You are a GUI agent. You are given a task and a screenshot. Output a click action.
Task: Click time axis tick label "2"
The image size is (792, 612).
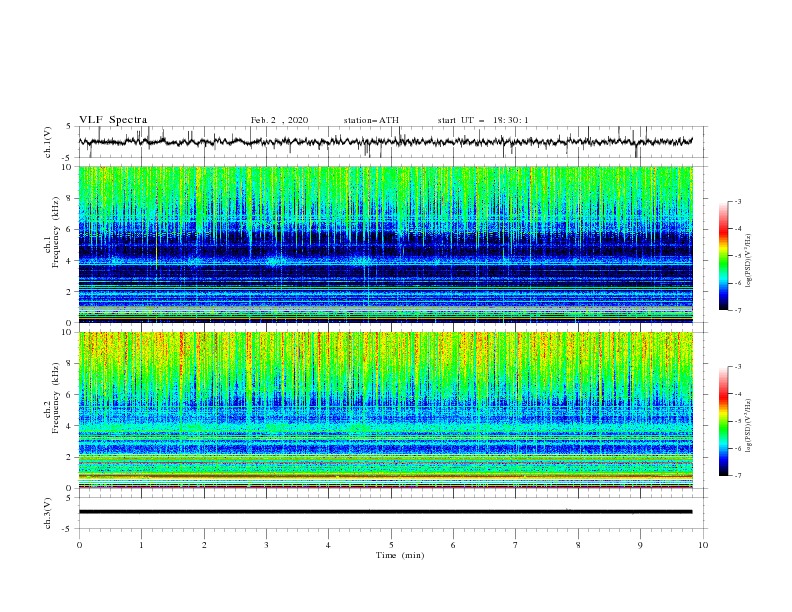click(x=204, y=545)
